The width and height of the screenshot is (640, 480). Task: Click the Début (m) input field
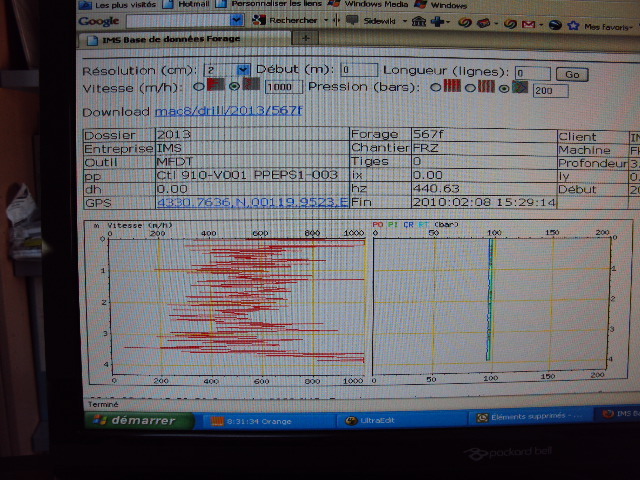point(358,70)
